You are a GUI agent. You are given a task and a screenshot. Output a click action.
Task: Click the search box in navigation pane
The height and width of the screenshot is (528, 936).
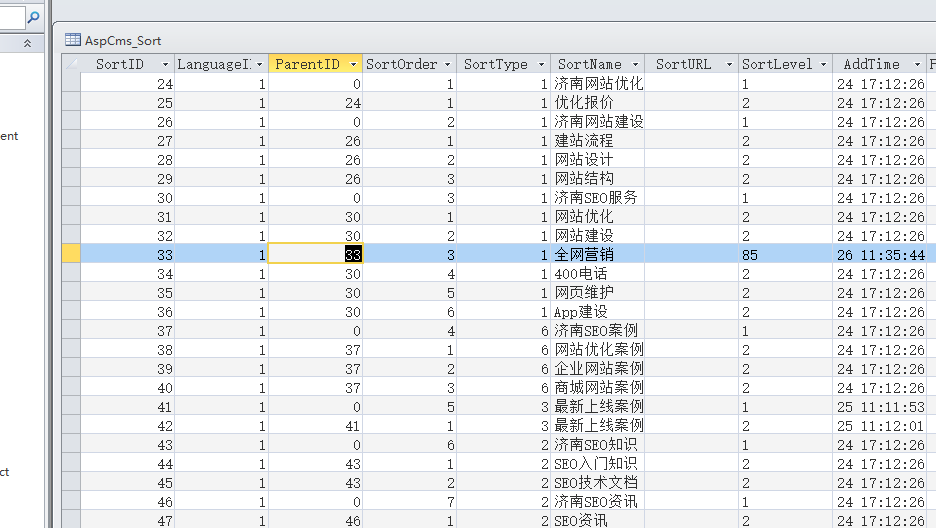click(x=12, y=17)
